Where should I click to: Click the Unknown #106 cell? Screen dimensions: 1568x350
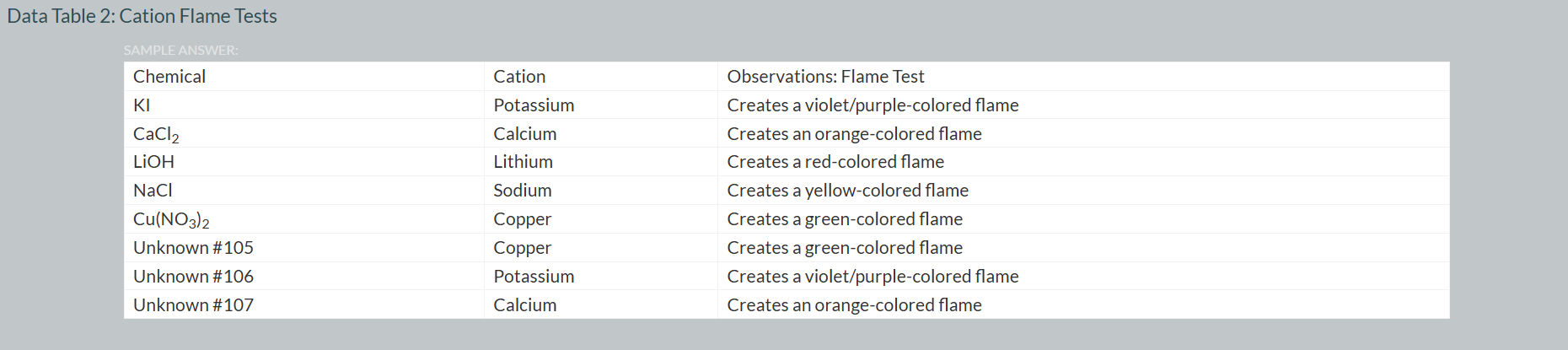(193, 277)
